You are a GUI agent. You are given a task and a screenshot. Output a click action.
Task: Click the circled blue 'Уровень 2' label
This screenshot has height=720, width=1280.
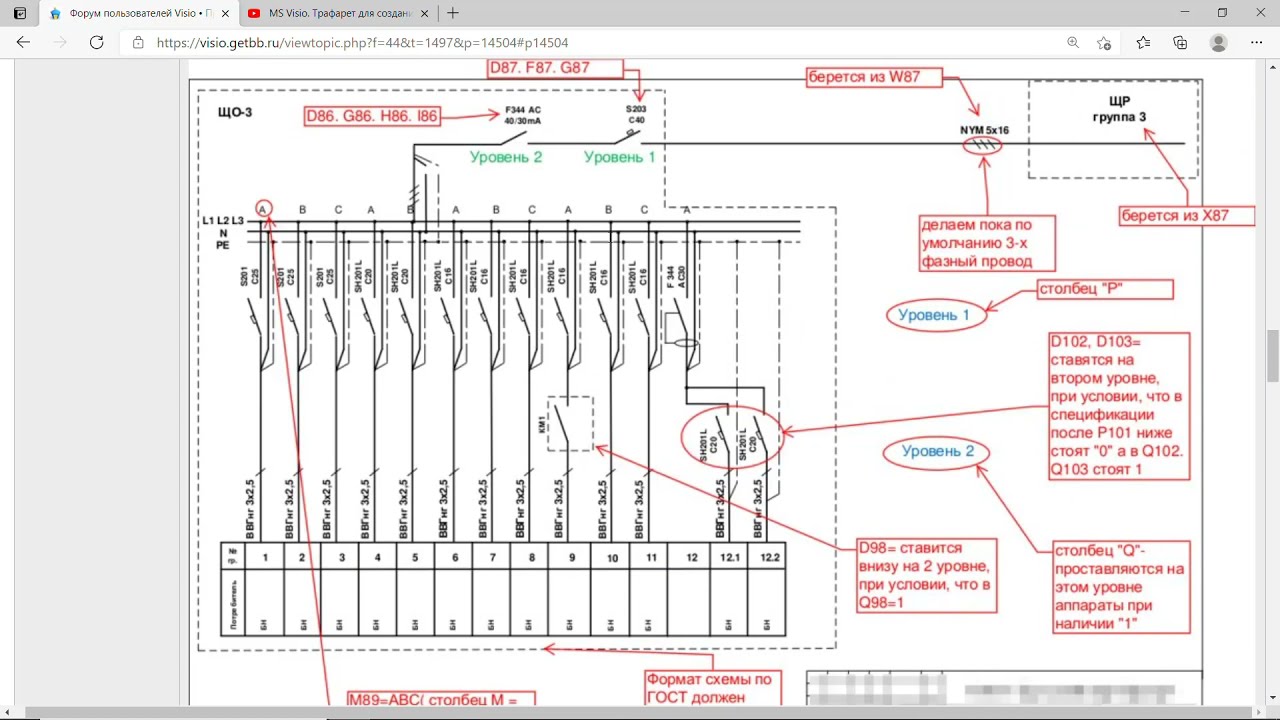point(937,452)
